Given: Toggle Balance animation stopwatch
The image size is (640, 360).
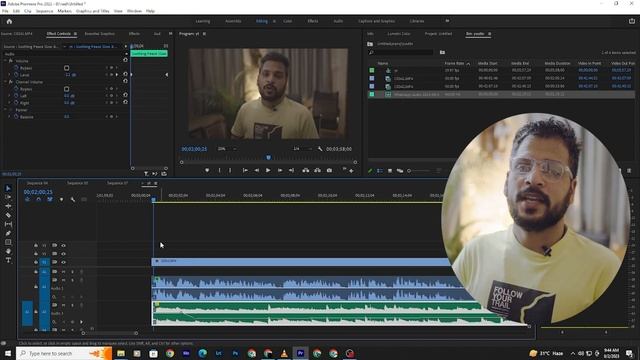Looking at the screenshot, I should (16, 117).
